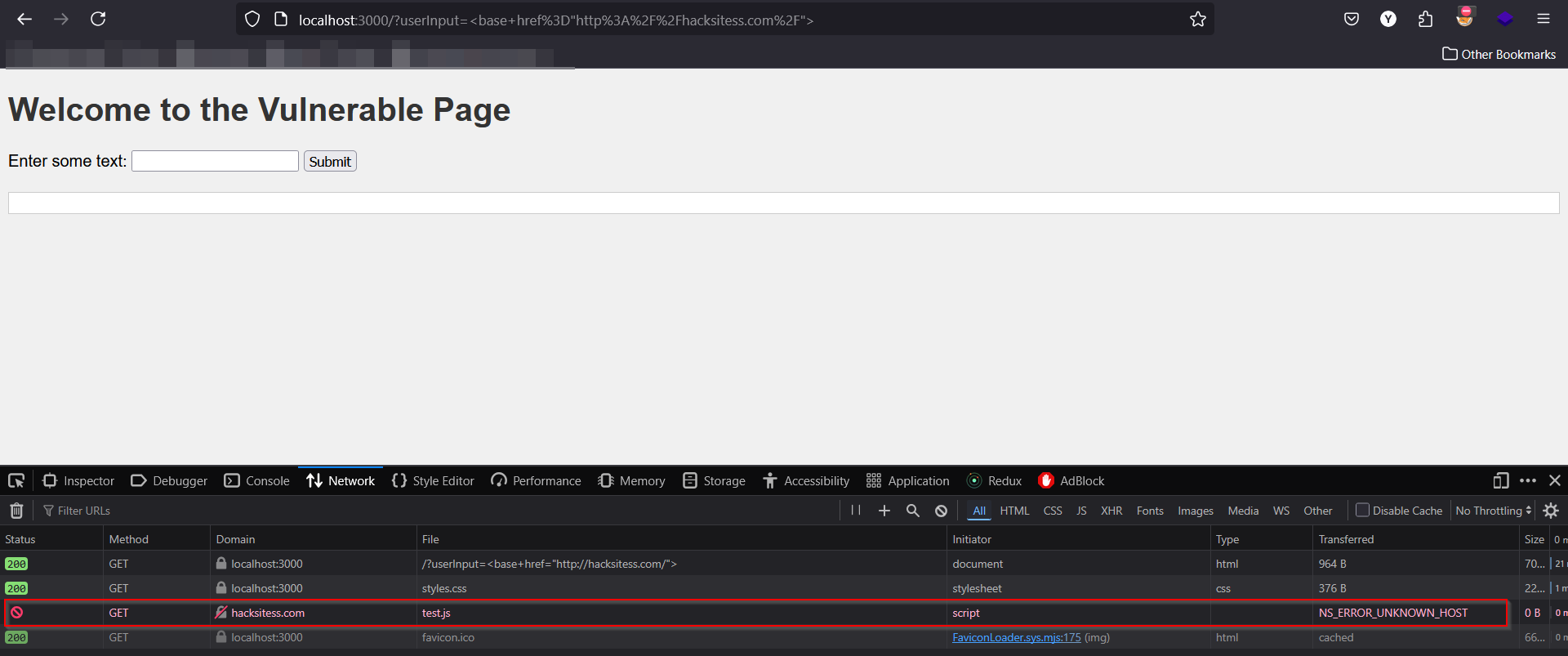Select the styles.css request row

coord(784,588)
